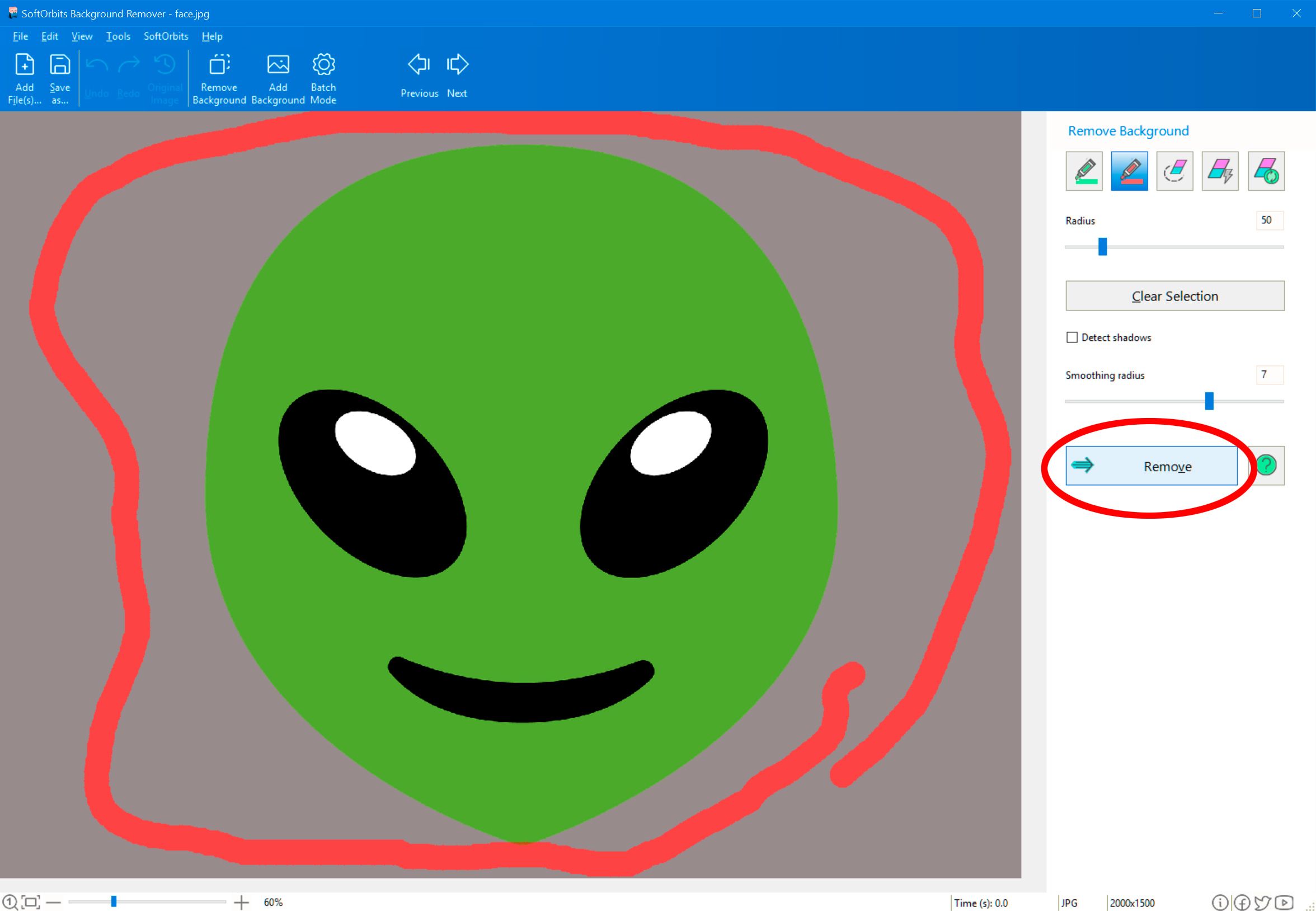Select the Remove eraser tool
Screen dimensions: 1316x911
click(1175, 171)
